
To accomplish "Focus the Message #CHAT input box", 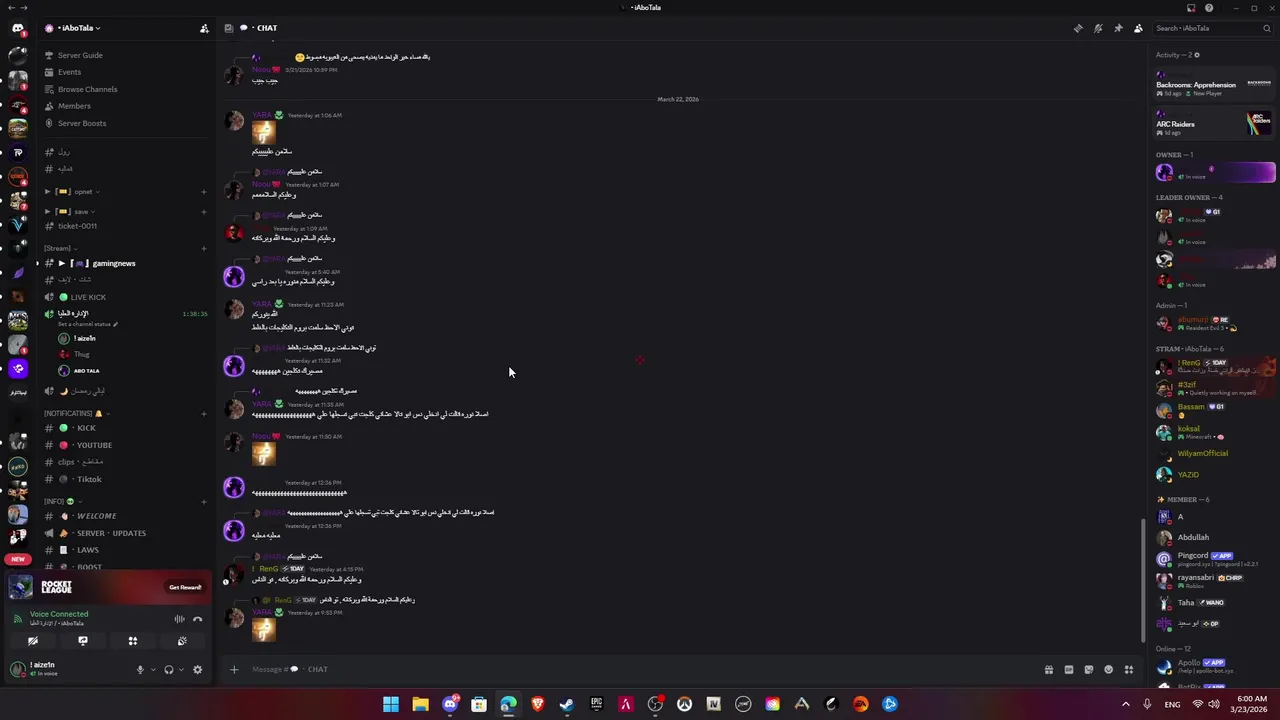I will click(x=640, y=669).
